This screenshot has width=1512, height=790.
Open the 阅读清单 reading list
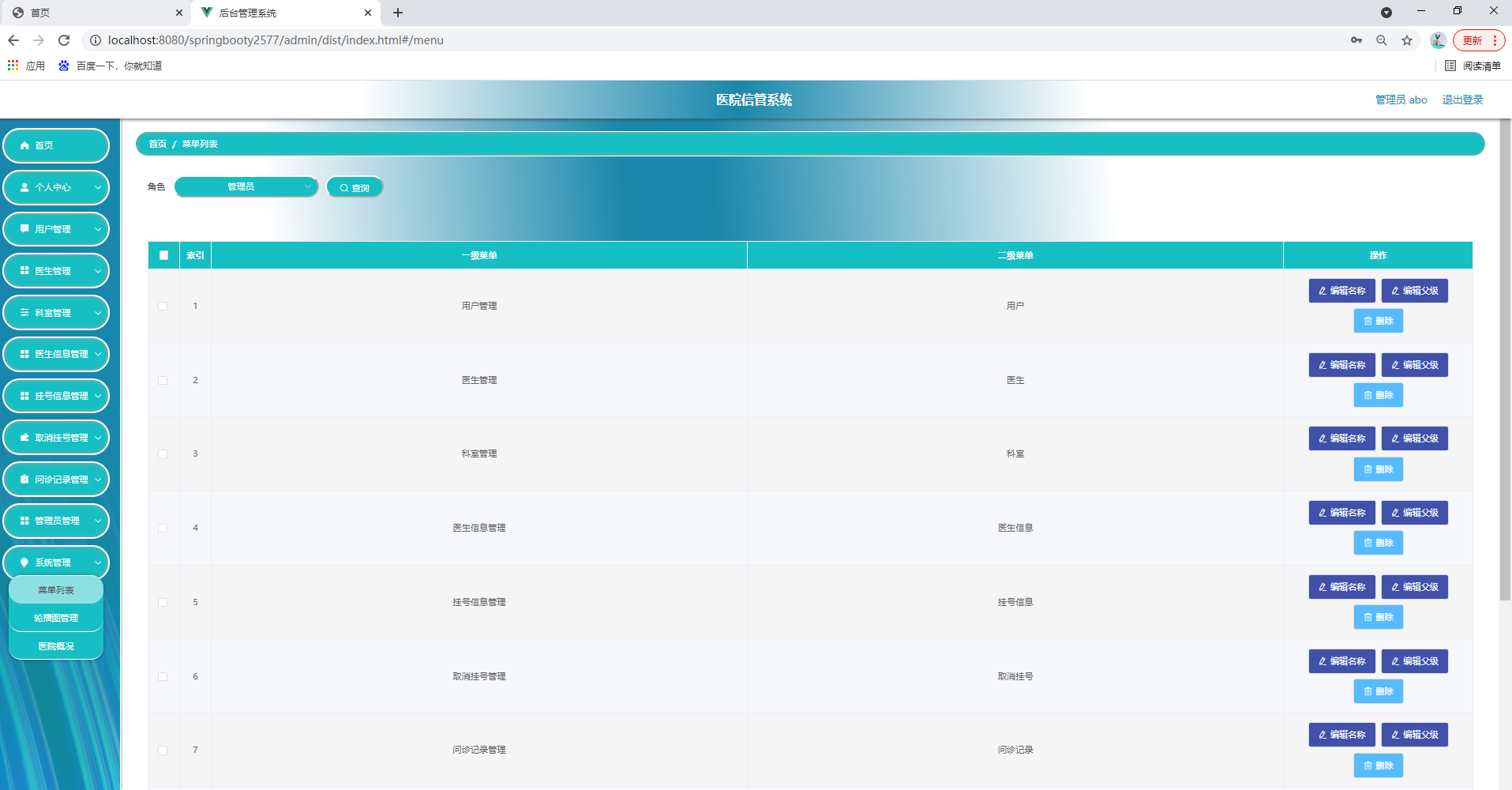point(1473,66)
